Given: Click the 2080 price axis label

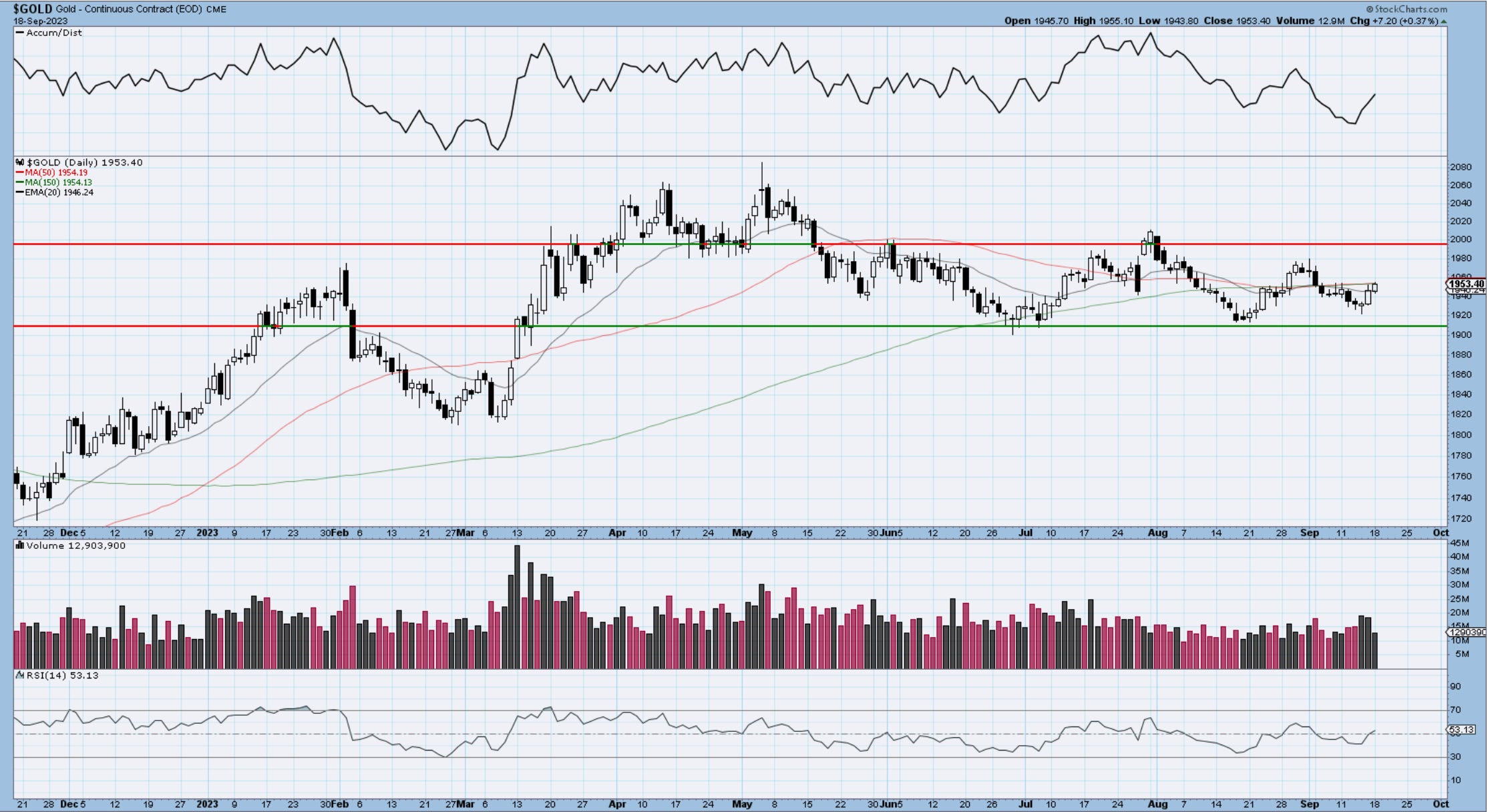Looking at the screenshot, I should 1460,167.
